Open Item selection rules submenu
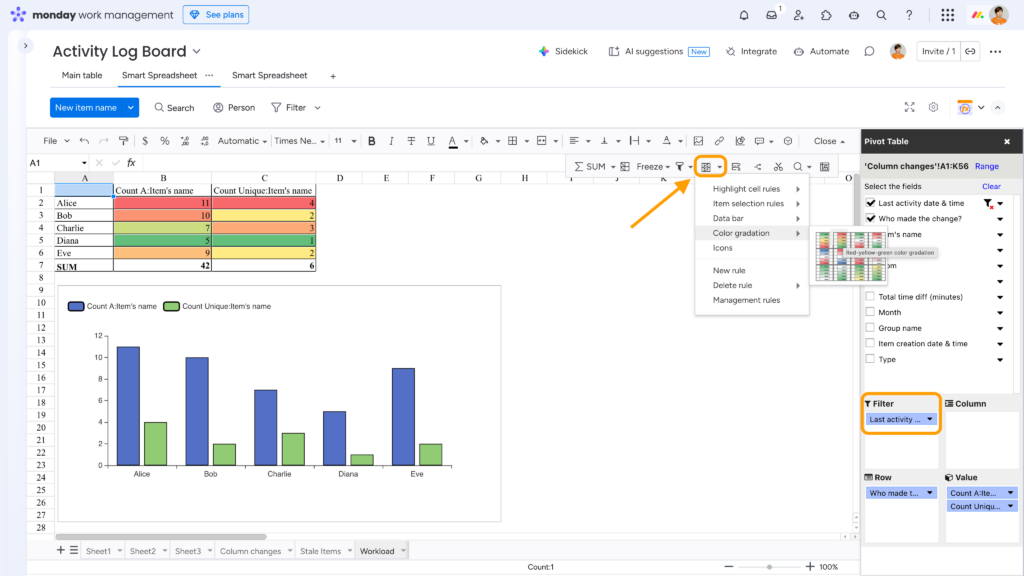The width and height of the screenshot is (1024, 576). coord(752,204)
